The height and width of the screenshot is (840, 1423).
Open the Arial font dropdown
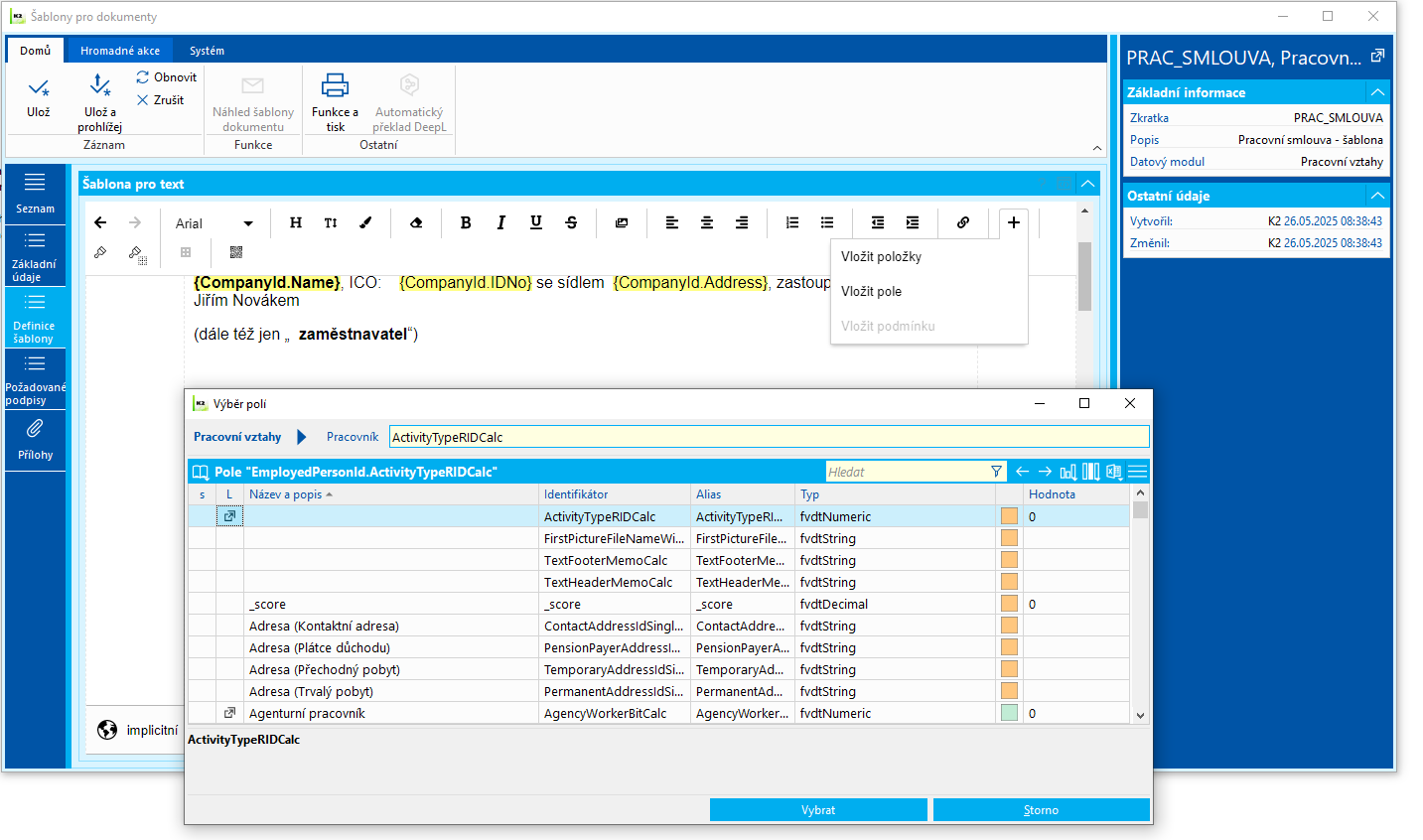[214, 223]
